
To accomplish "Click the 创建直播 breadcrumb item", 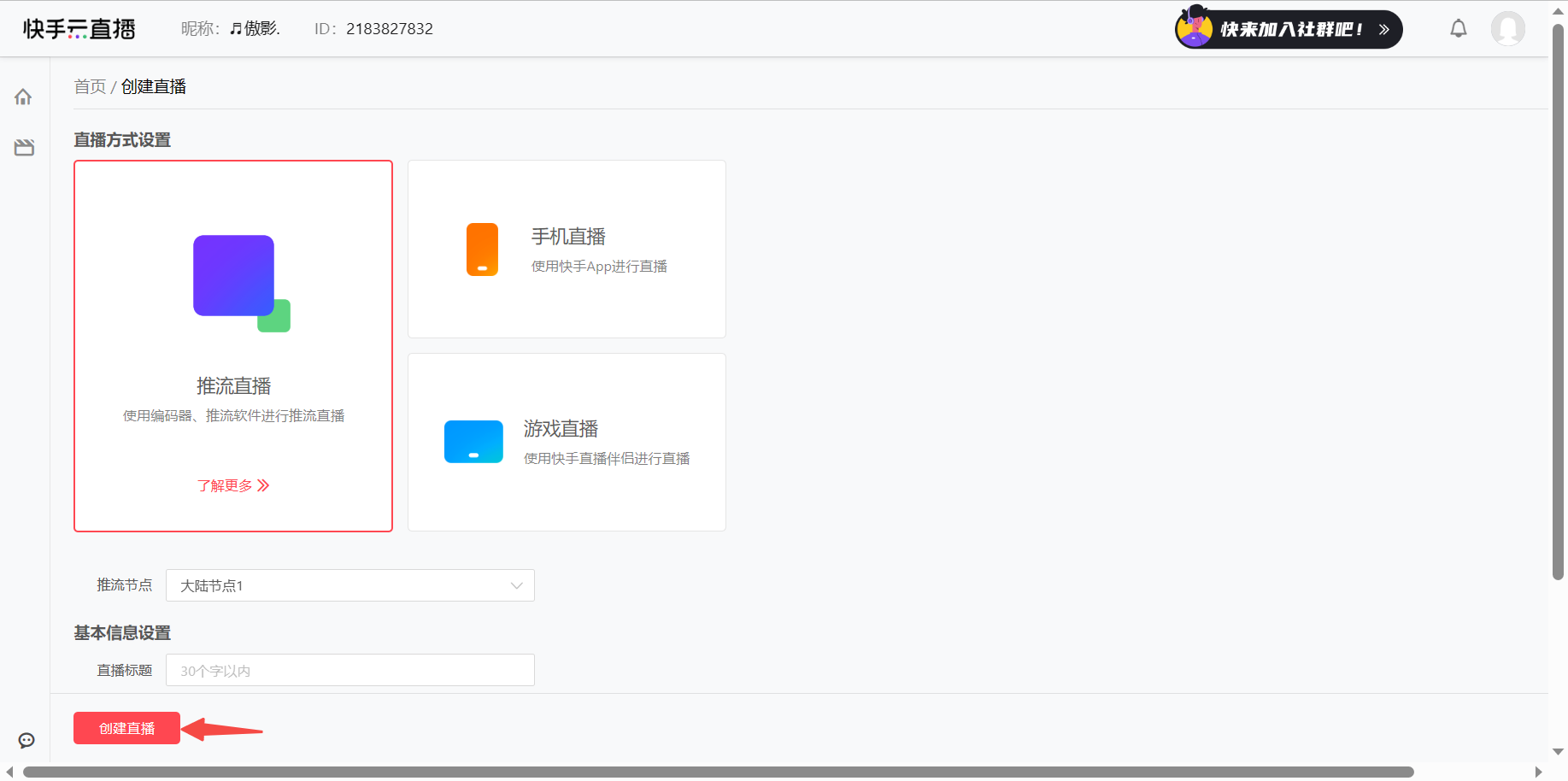I will pos(154,86).
